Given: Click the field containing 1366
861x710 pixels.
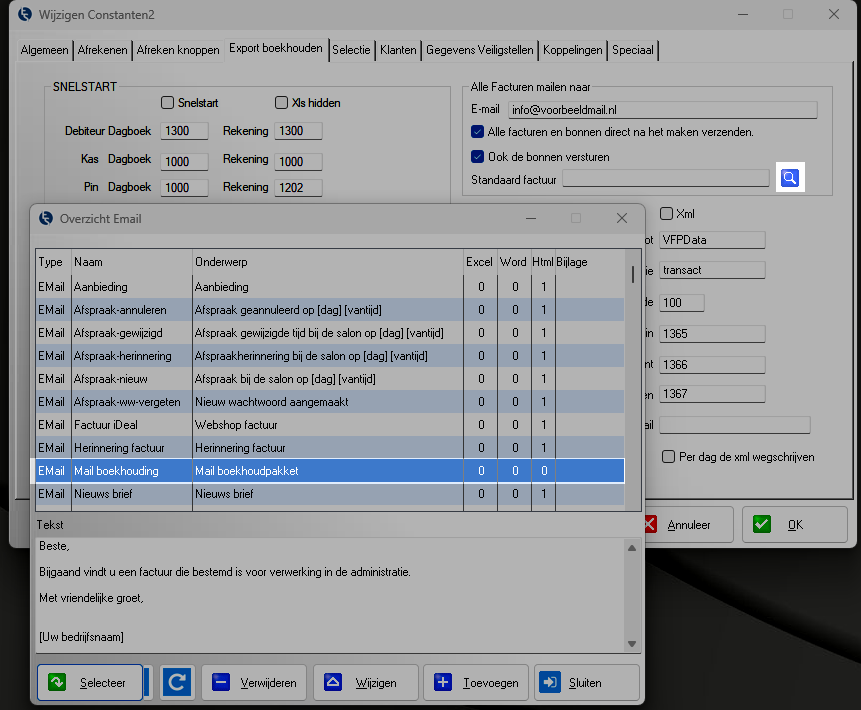Looking at the screenshot, I should click(712, 365).
